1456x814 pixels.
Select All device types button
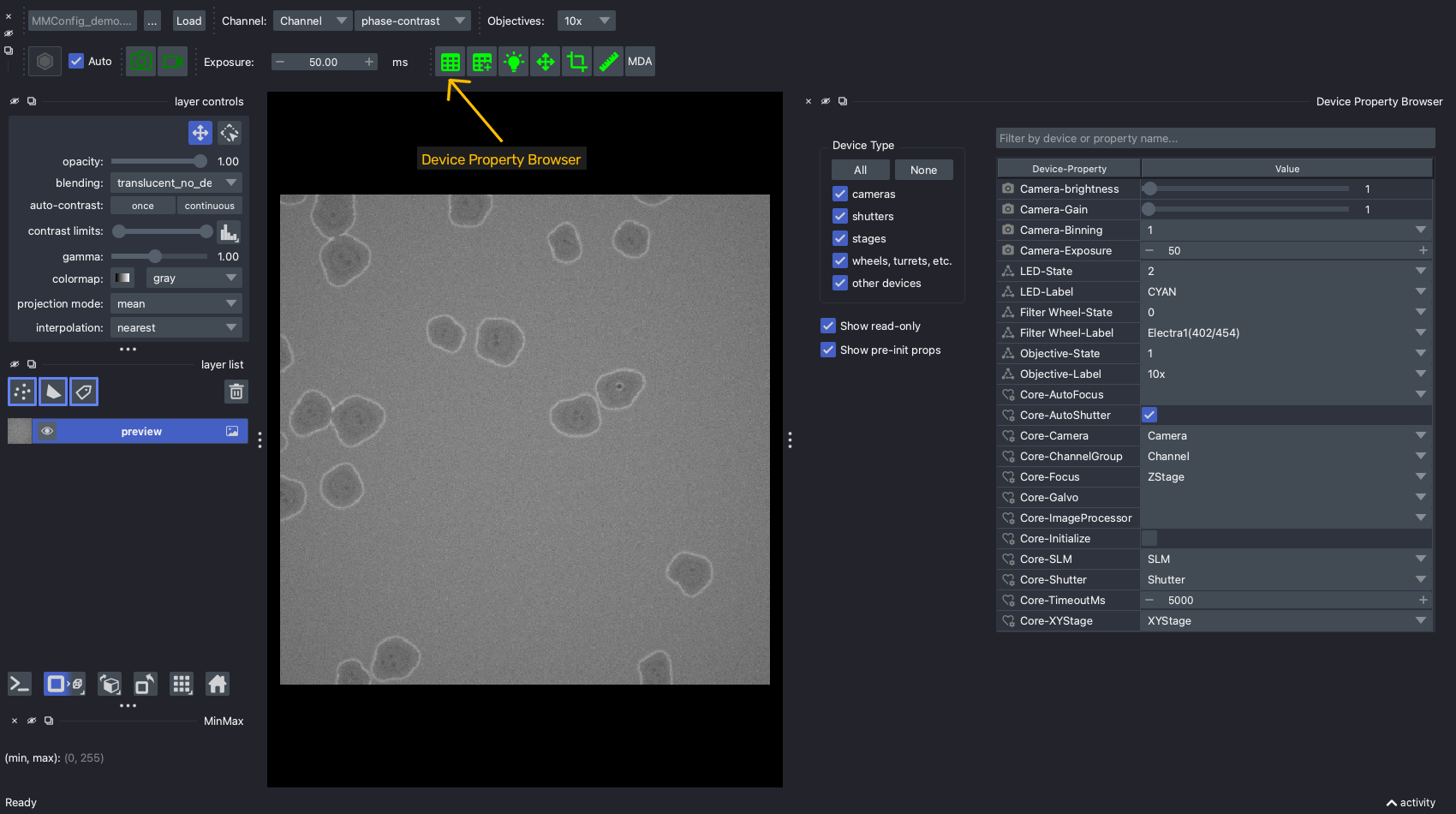860,170
